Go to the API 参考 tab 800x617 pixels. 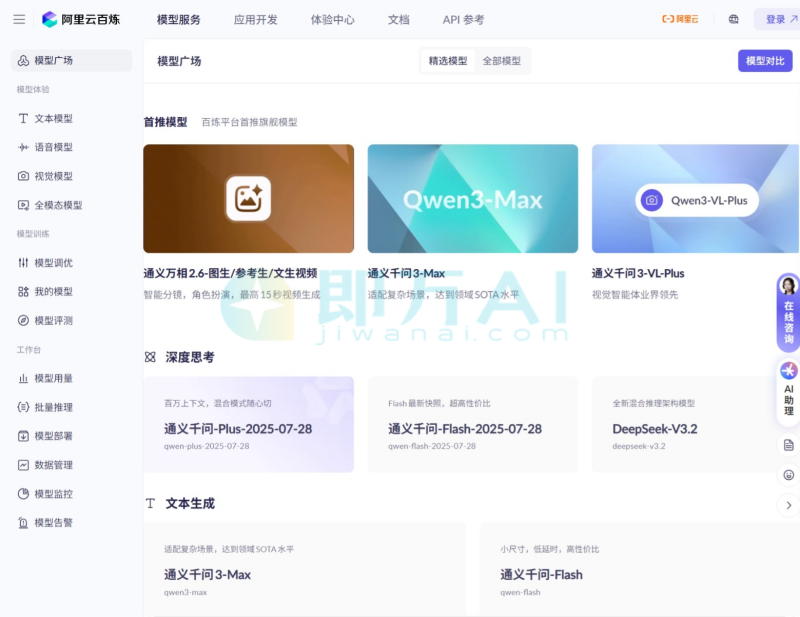(x=463, y=19)
